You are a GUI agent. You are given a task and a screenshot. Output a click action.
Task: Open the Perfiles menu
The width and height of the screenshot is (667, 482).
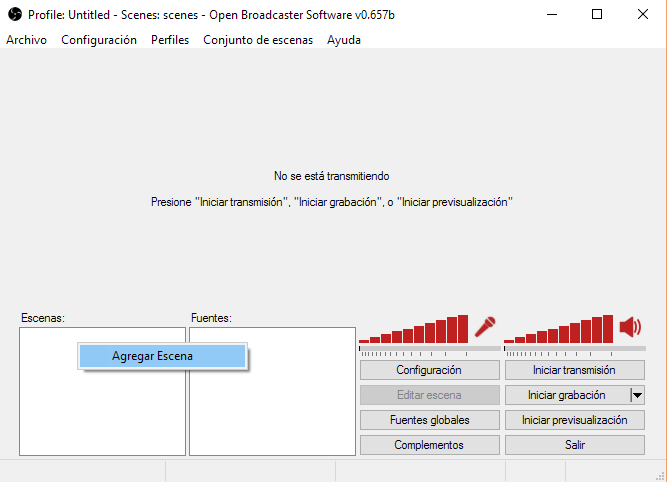point(170,40)
